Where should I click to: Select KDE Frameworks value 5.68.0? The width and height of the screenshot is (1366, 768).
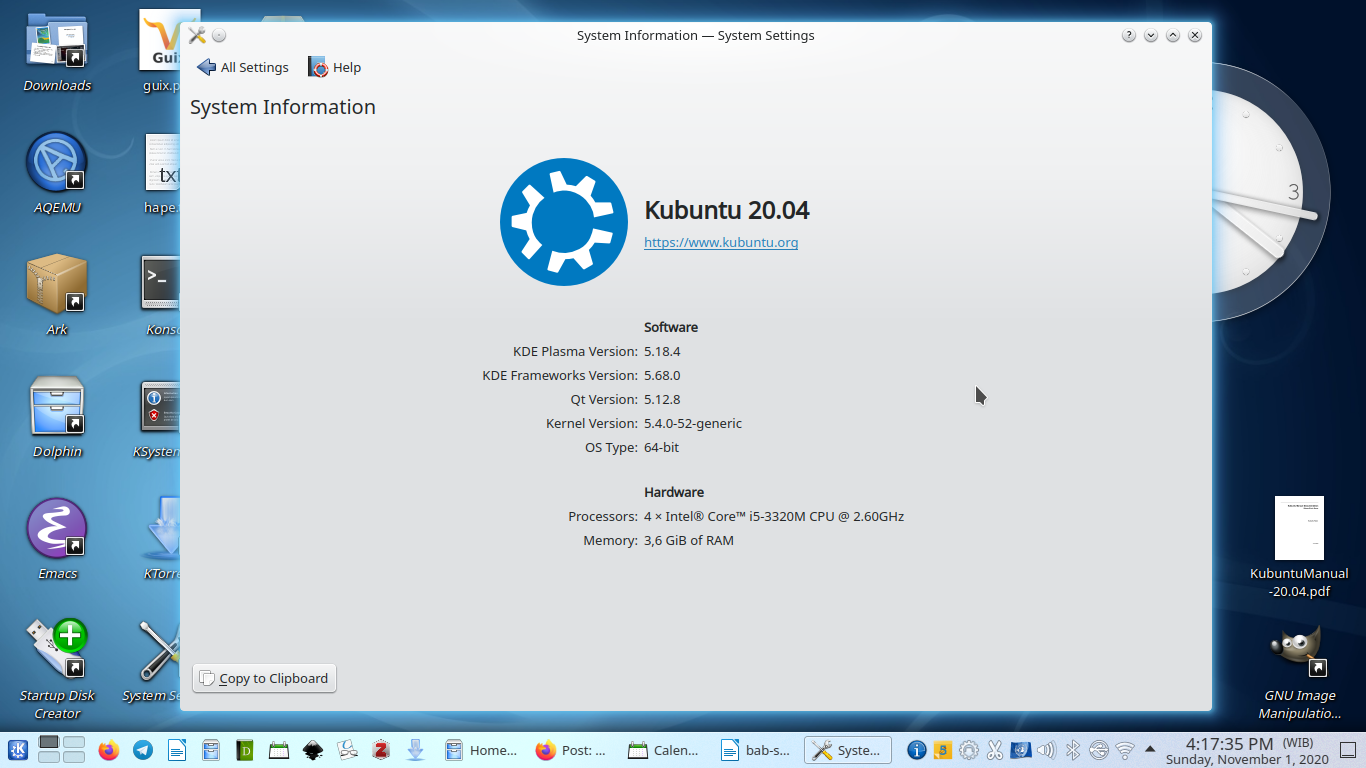tap(662, 375)
